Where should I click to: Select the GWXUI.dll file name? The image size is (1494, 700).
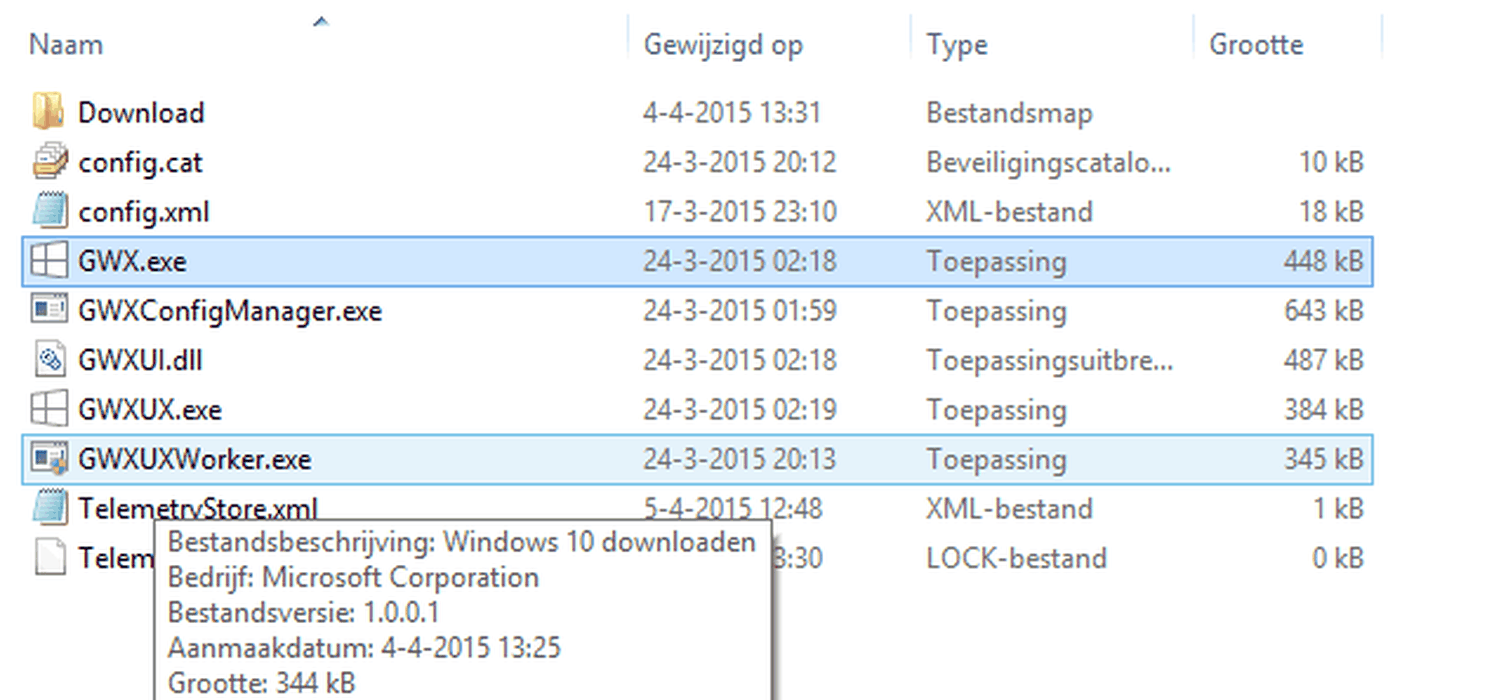tap(140, 360)
